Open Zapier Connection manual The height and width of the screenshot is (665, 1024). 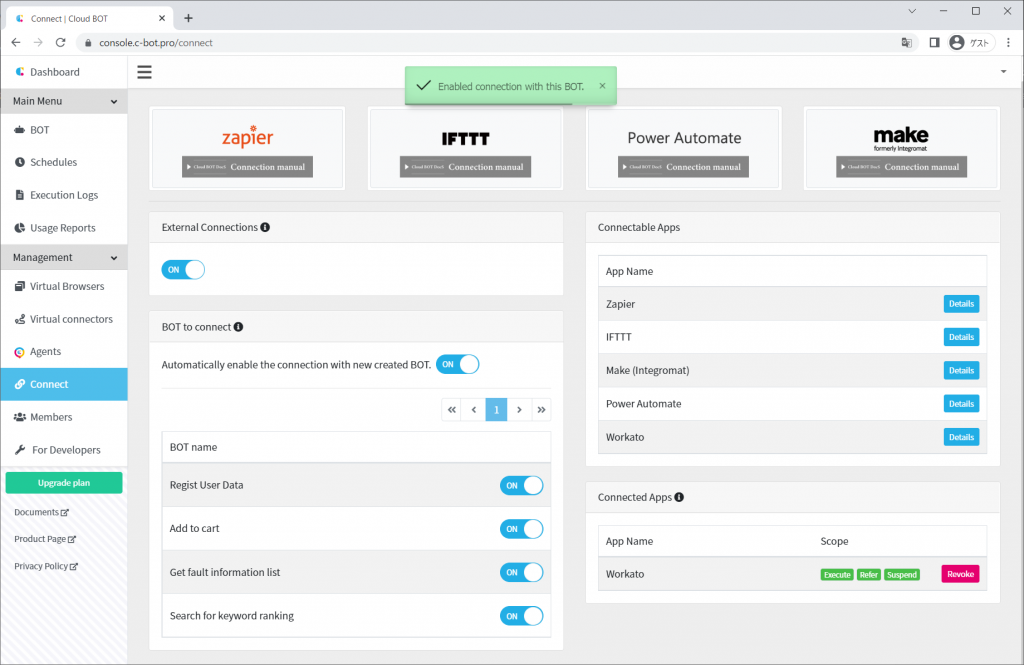248,167
